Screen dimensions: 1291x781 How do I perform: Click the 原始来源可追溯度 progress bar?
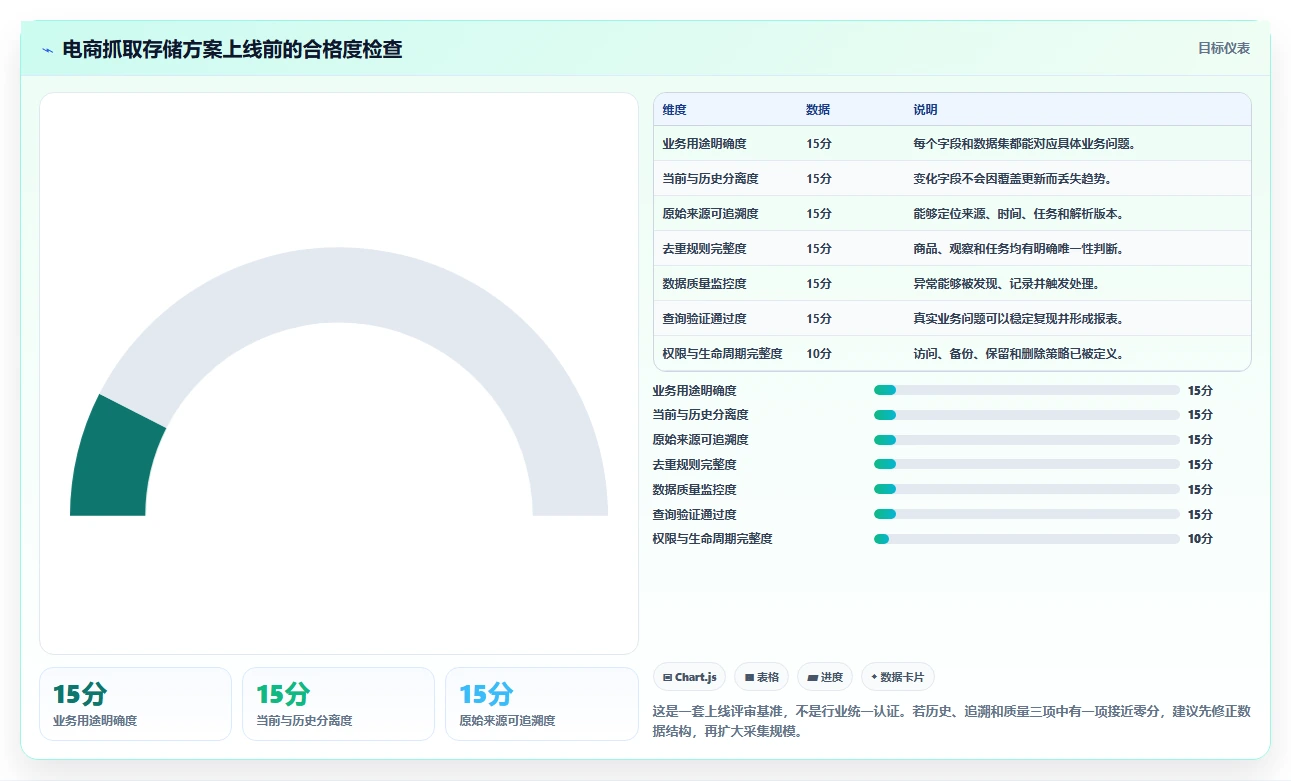click(x=1027, y=440)
